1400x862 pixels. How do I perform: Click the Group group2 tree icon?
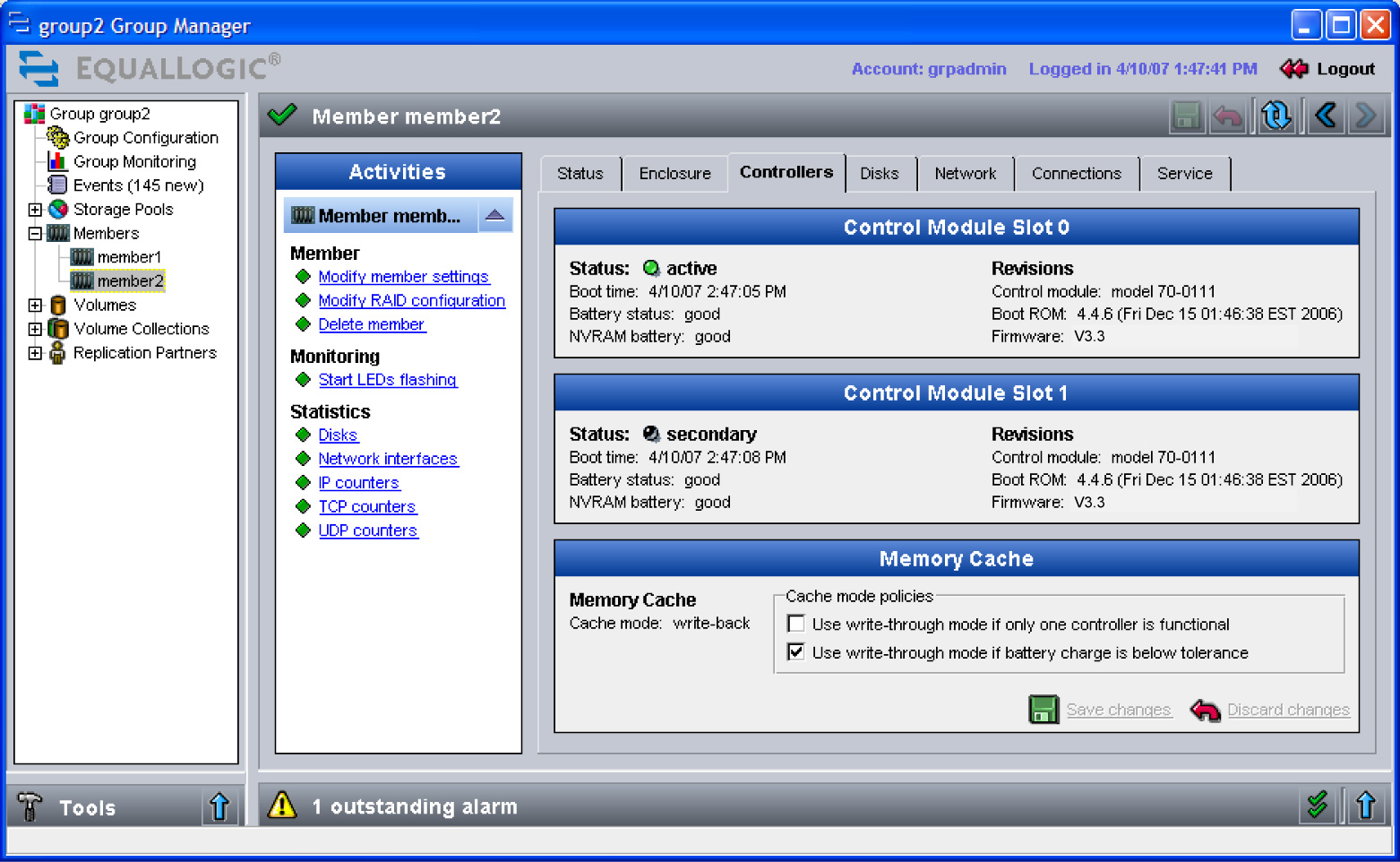(x=35, y=114)
